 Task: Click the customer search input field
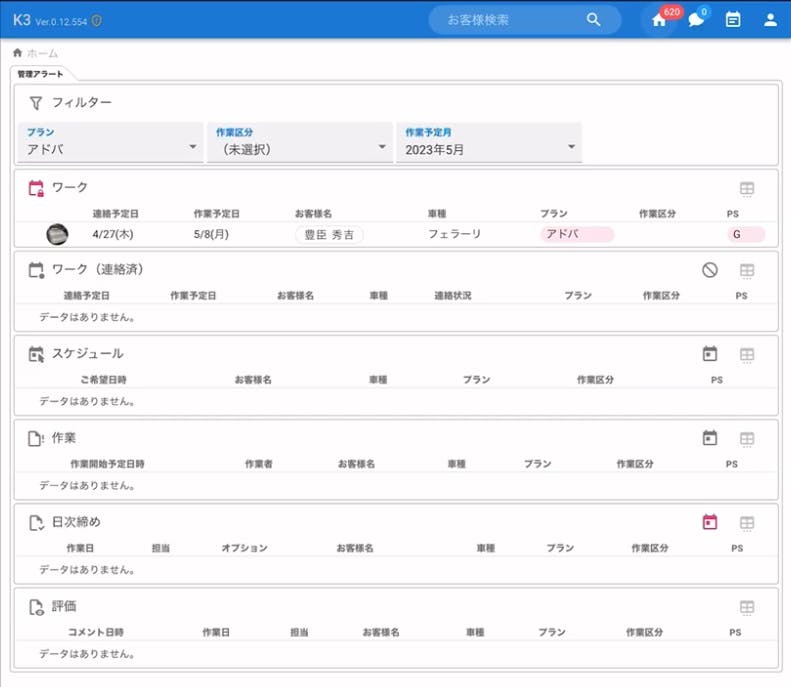[510, 20]
